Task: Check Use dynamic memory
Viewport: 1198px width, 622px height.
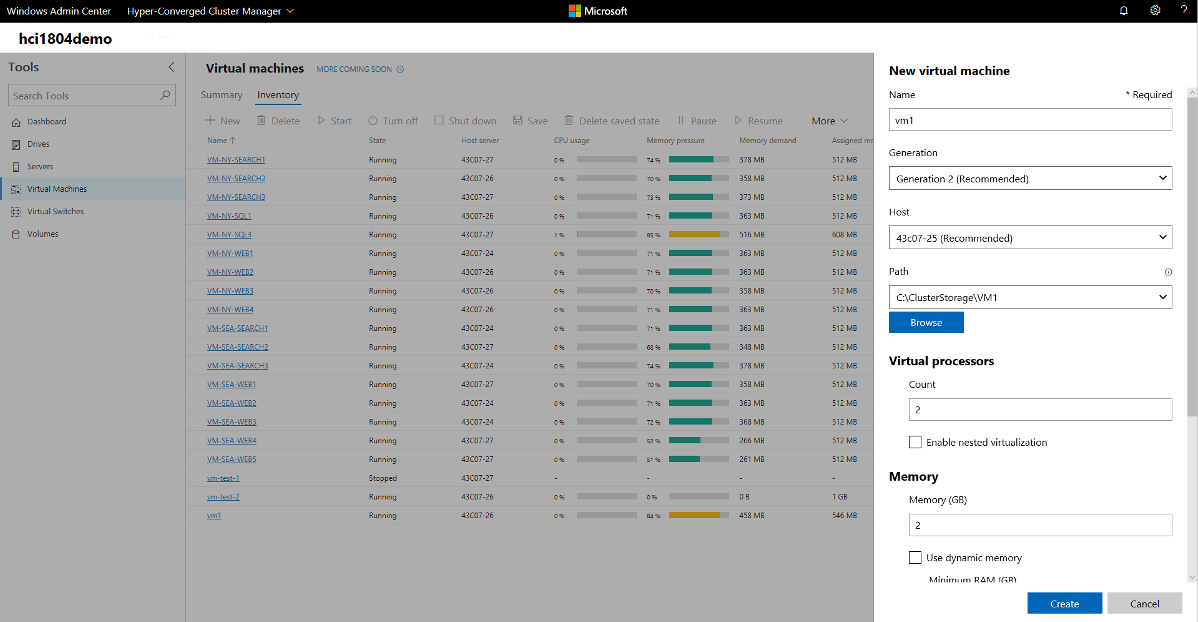Action: [x=915, y=558]
